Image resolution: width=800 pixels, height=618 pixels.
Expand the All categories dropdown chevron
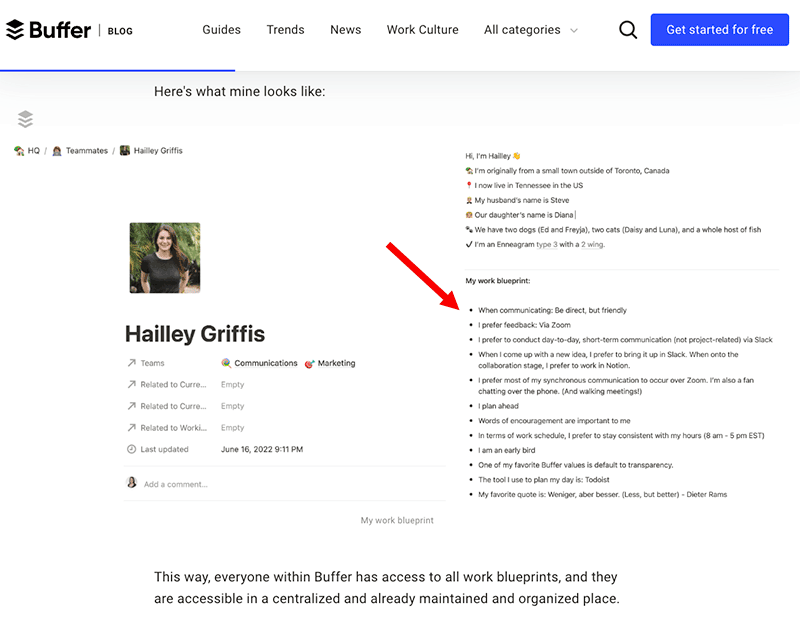[573, 31]
